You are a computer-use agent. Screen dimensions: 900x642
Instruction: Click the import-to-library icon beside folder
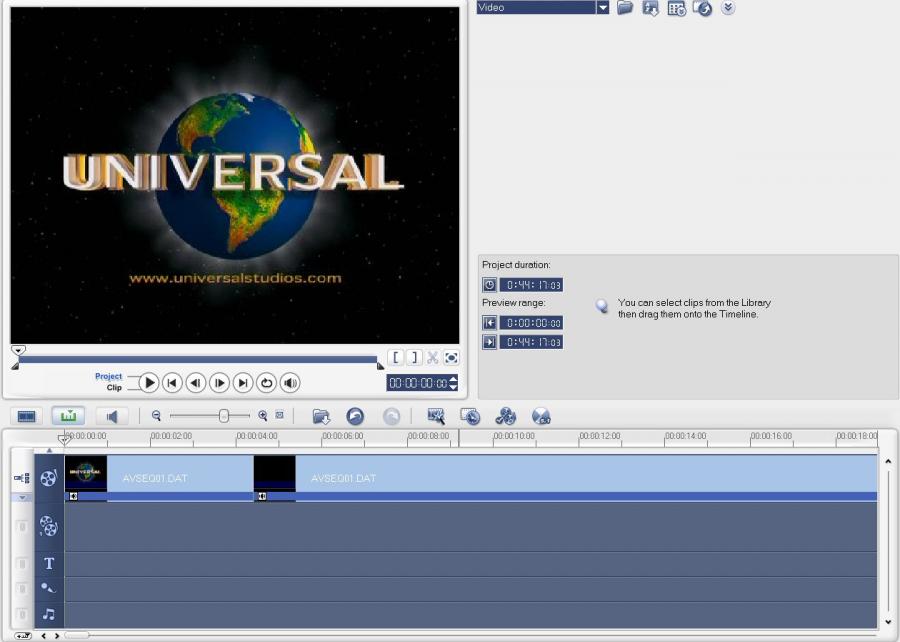pyautogui.click(x=650, y=8)
